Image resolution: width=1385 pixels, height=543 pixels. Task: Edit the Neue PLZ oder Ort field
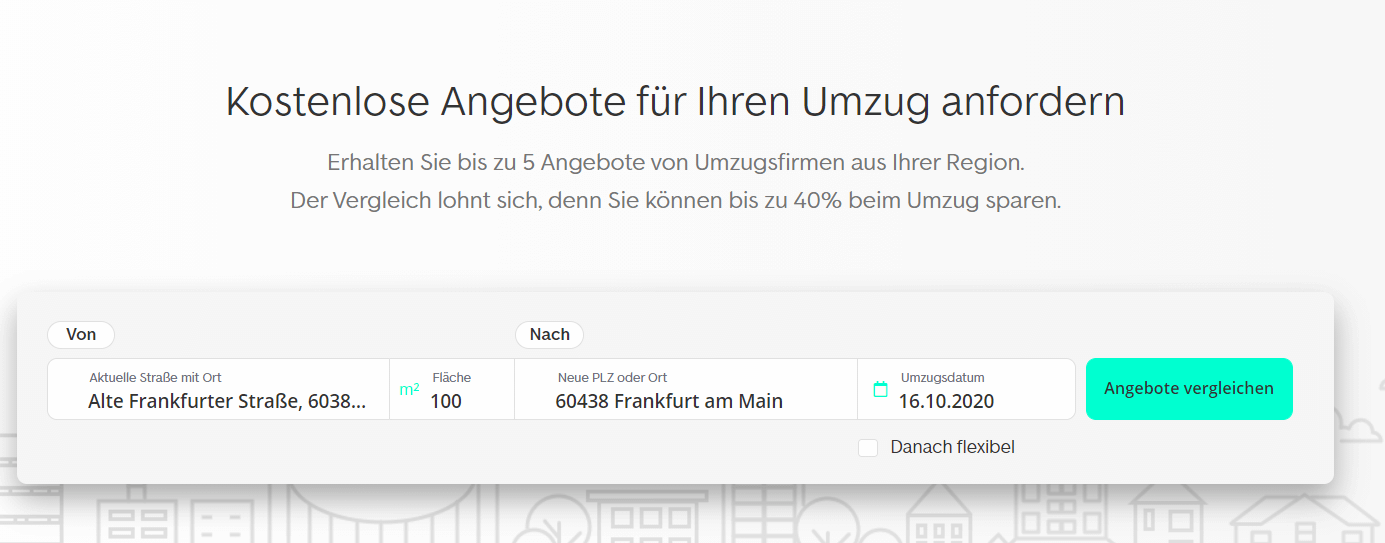(x=686, y=389)
